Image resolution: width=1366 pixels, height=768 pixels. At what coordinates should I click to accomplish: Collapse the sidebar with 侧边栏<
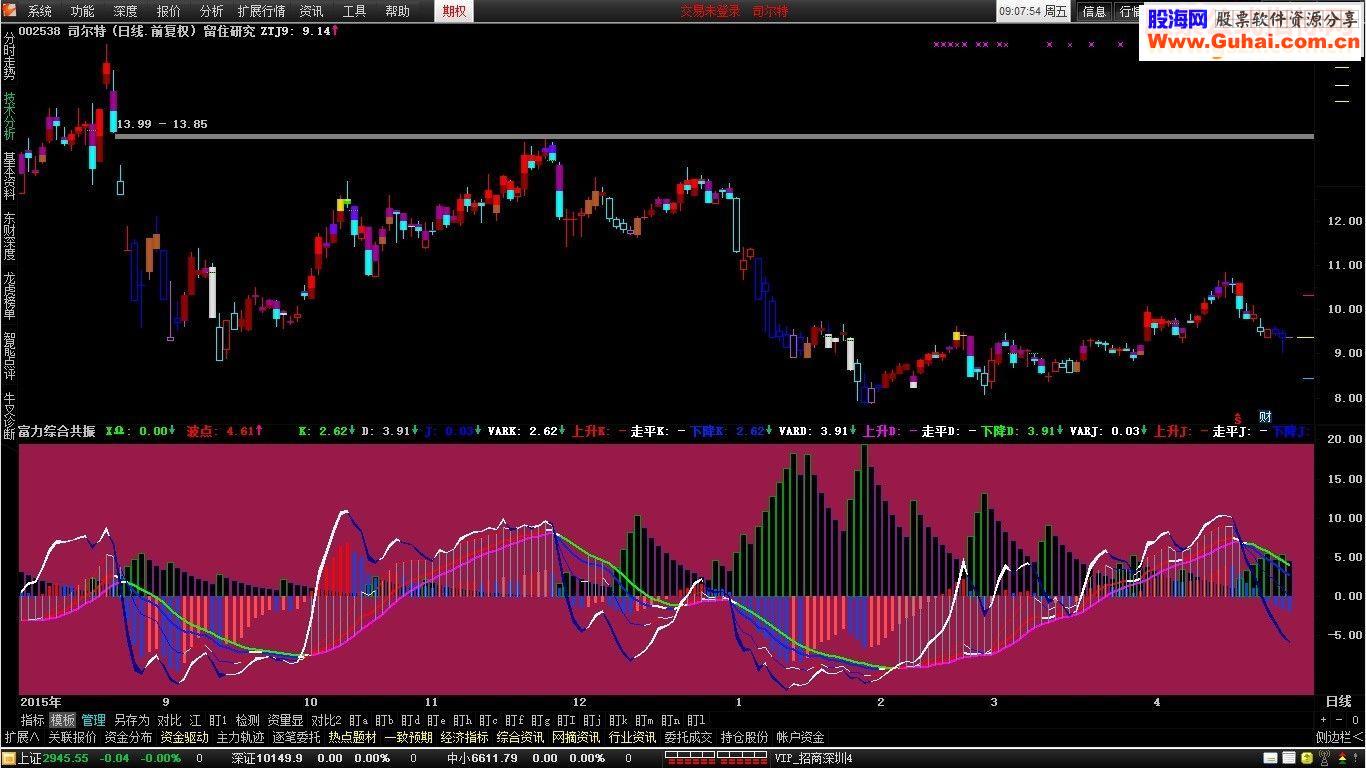tap(1338, 737)
